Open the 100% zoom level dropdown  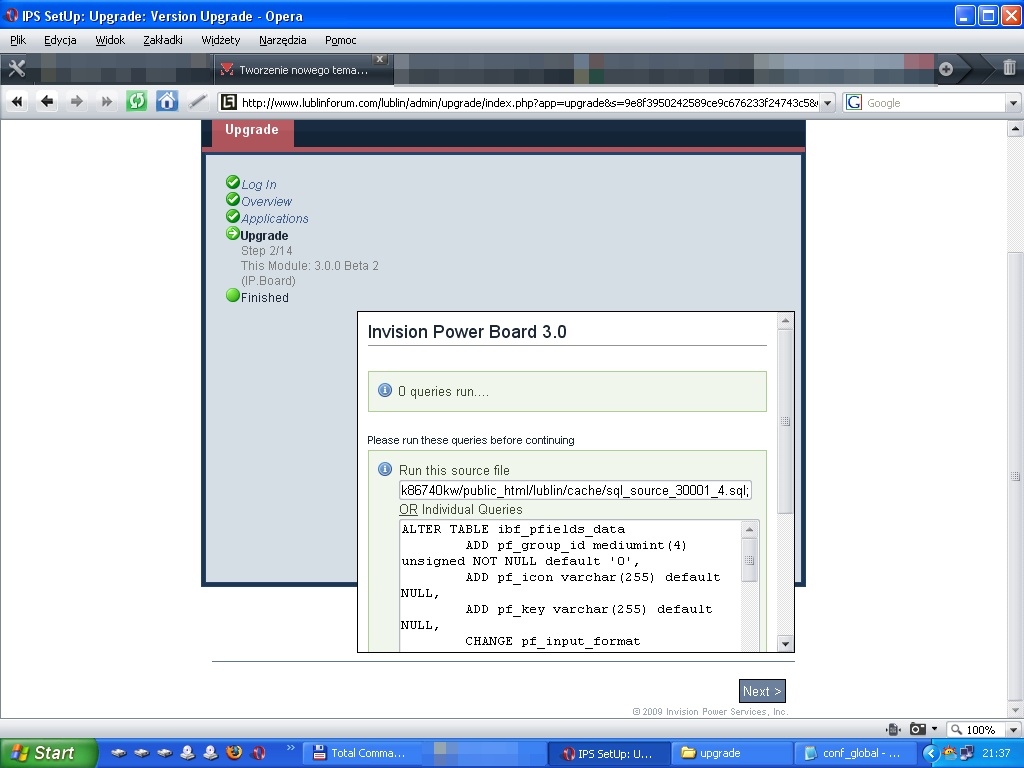click(x=1014, y=729)
